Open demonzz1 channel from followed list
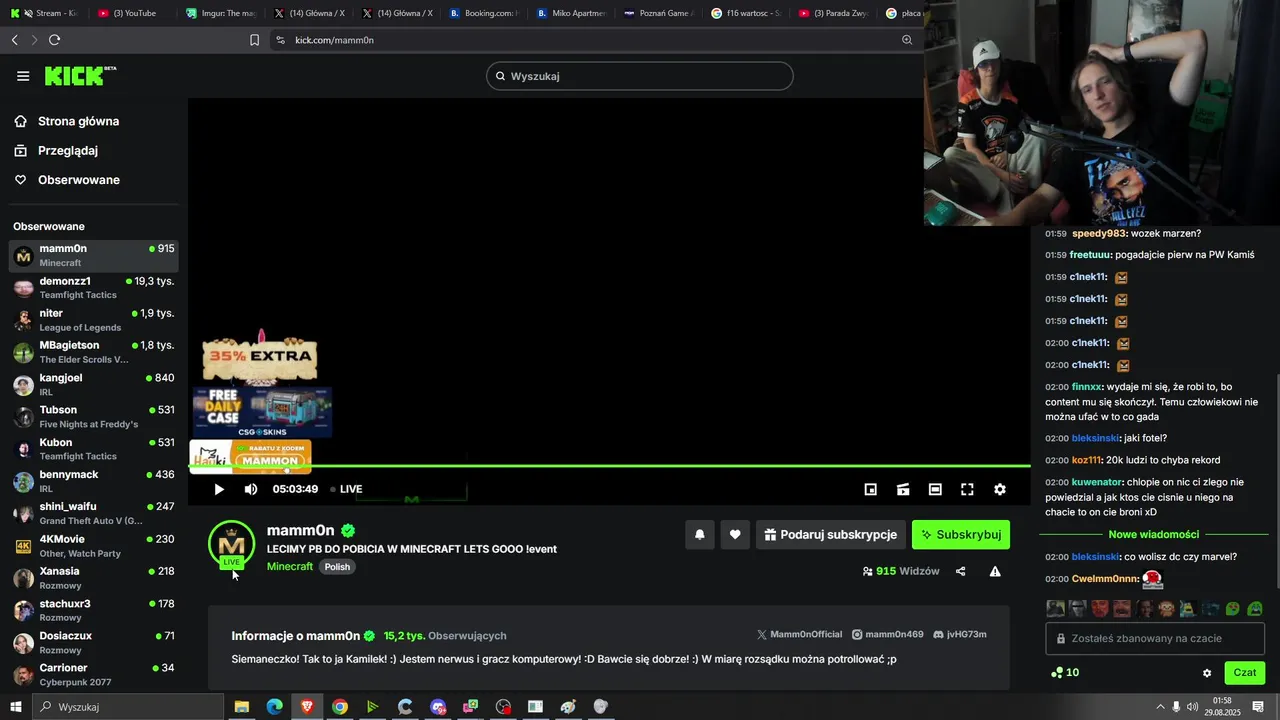1280x720 pixels. 94,288
